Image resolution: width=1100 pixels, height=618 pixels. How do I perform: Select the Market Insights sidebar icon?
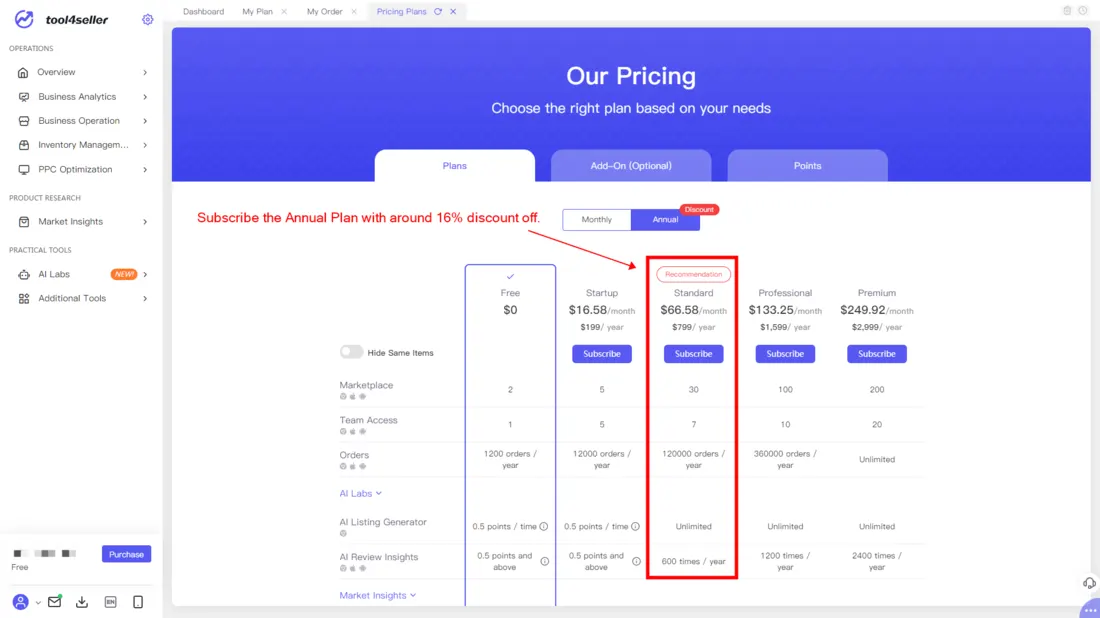tap(22, 221)
